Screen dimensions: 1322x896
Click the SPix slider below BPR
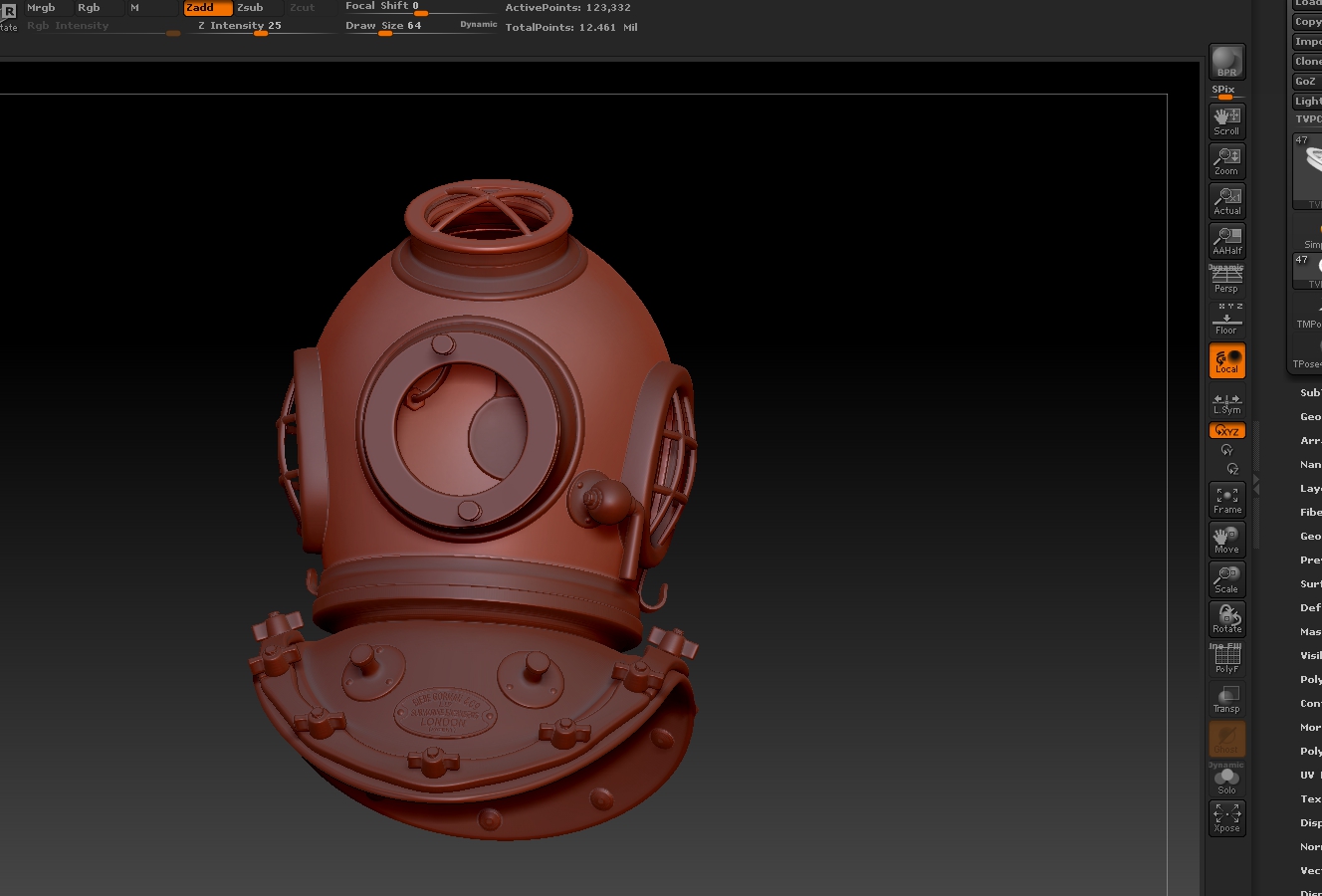tap(1226, 92)
